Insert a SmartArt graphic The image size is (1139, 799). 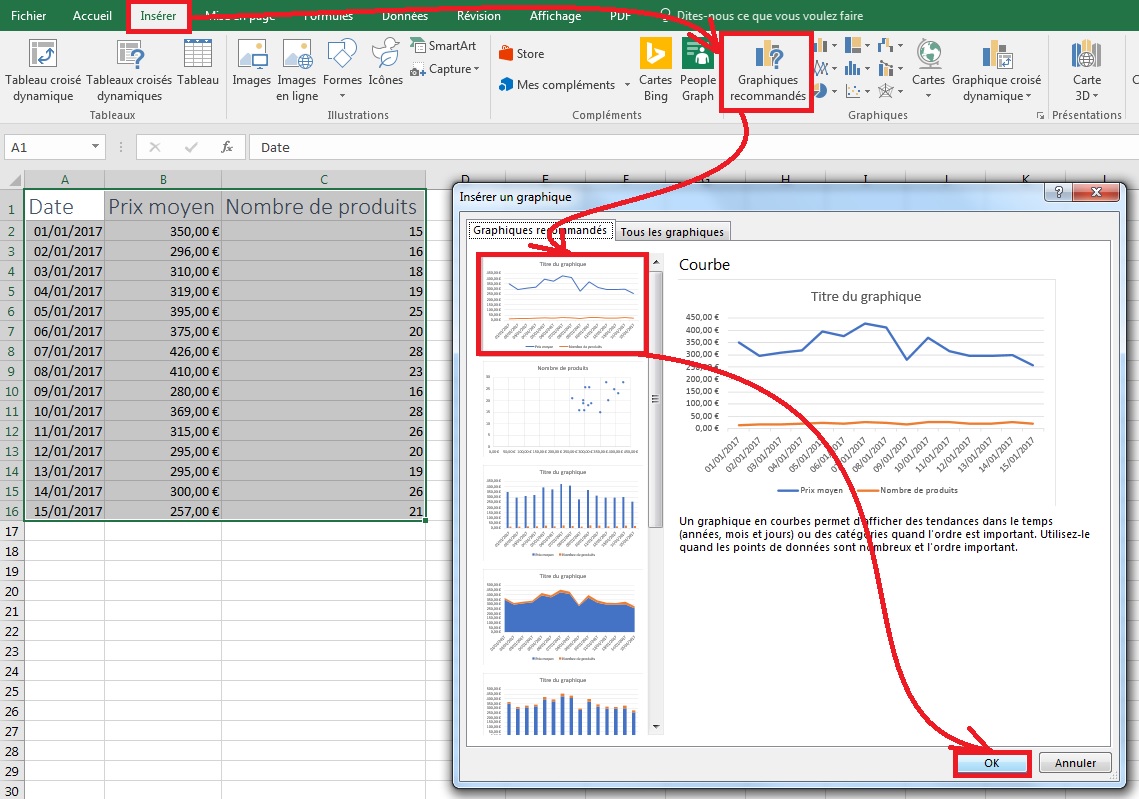pos(443,46)
